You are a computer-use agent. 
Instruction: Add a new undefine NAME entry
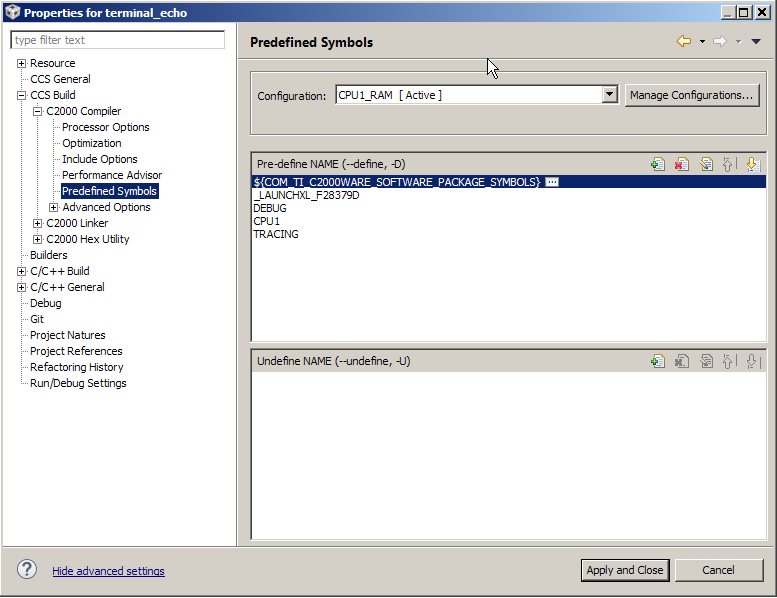[x=658, y=361]
